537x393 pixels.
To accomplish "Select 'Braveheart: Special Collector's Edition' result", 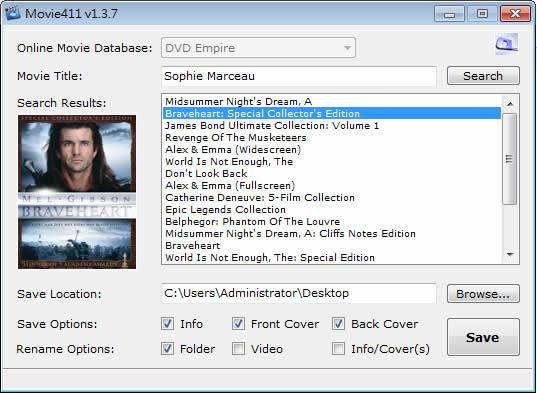I will point(332,113).
